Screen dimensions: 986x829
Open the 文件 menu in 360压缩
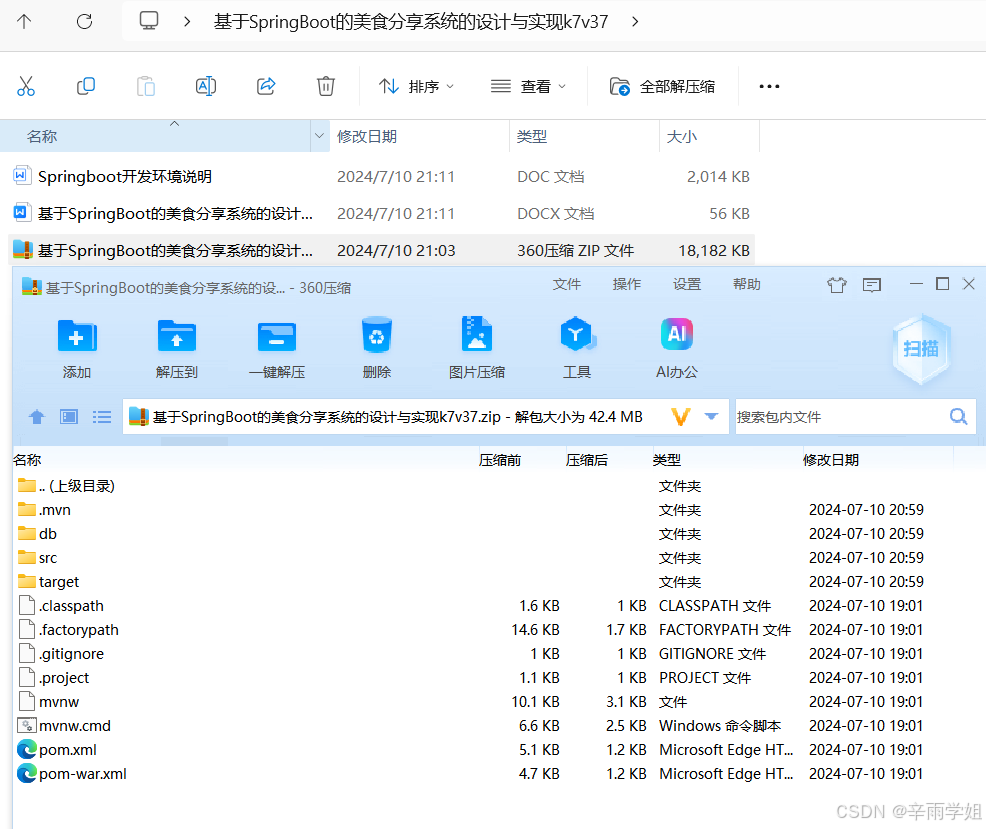(x=567, y=284)
